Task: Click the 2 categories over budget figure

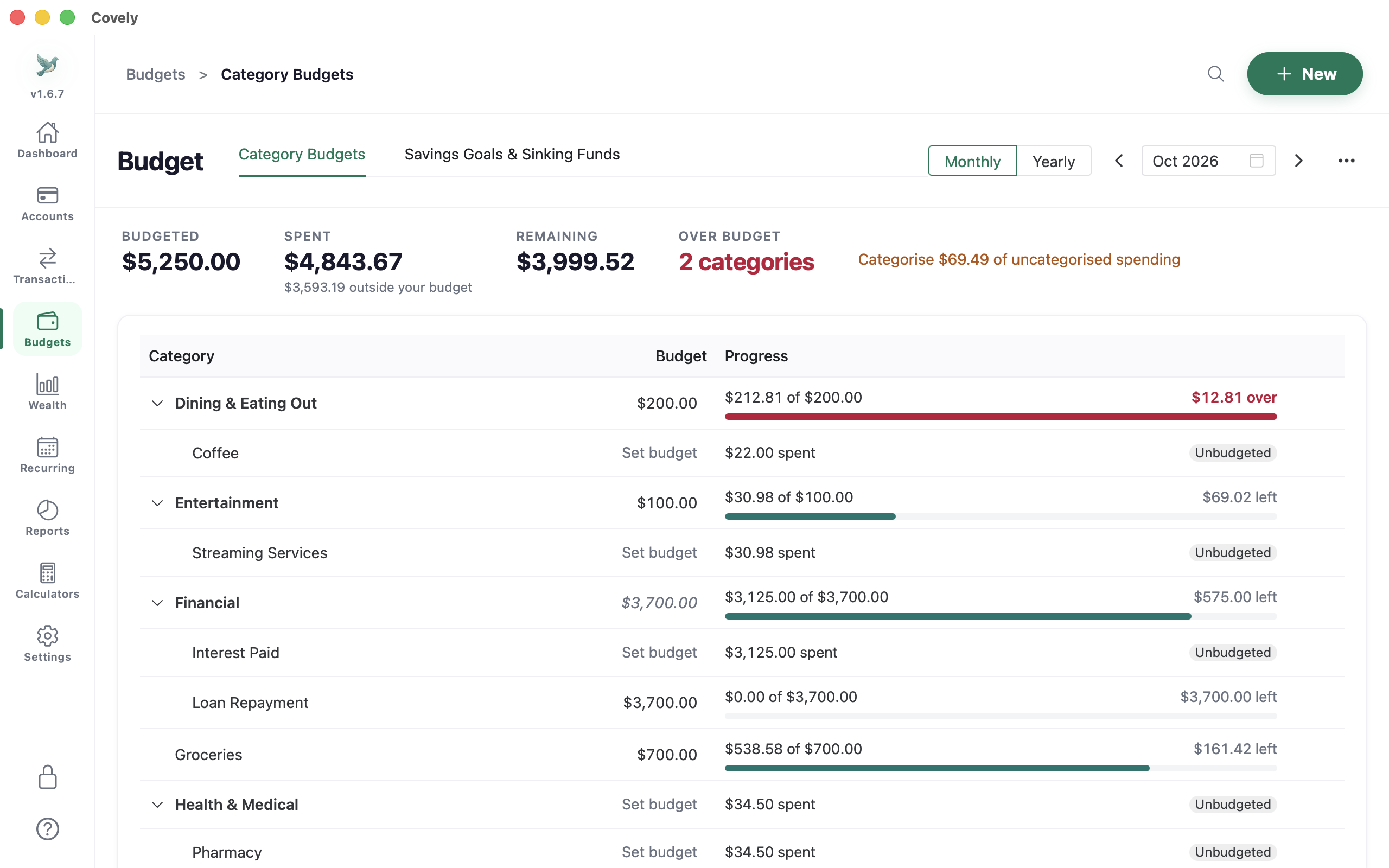Action: (x=746, y=262)
